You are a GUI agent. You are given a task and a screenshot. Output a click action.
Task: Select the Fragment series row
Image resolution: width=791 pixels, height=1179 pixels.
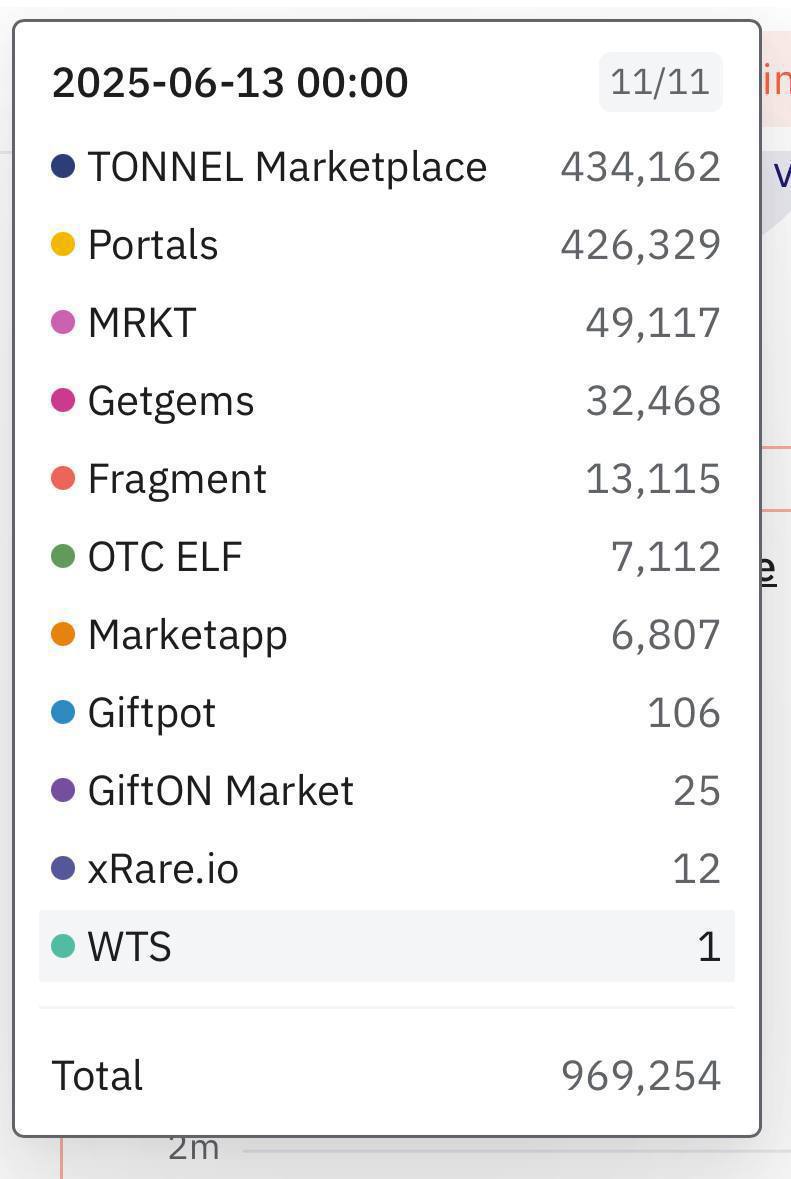click(x=386, y=479)
